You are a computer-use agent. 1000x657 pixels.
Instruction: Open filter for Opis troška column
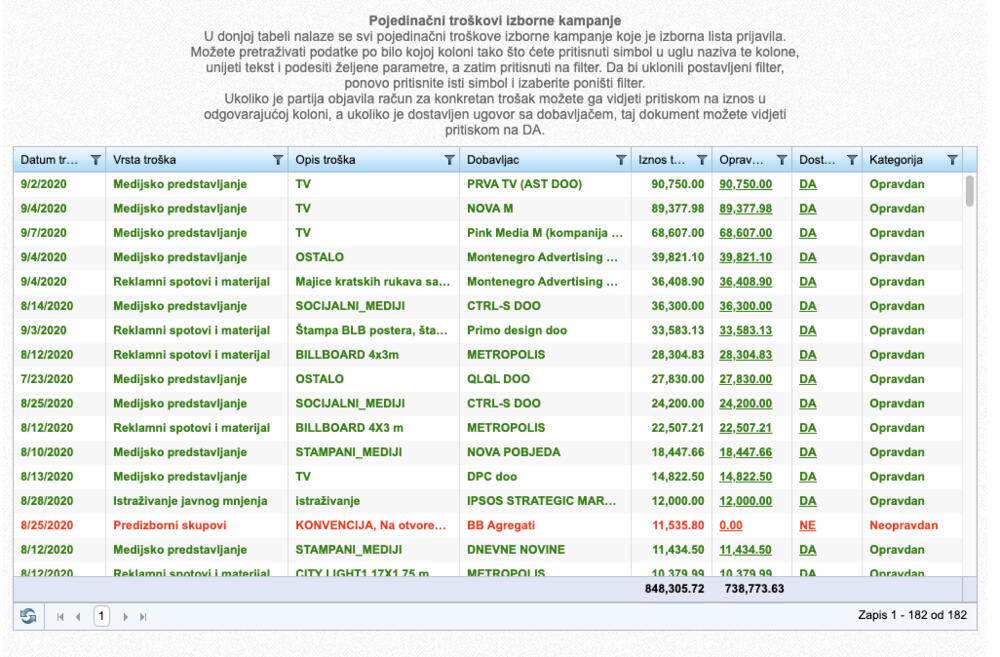tap(449, 159)
